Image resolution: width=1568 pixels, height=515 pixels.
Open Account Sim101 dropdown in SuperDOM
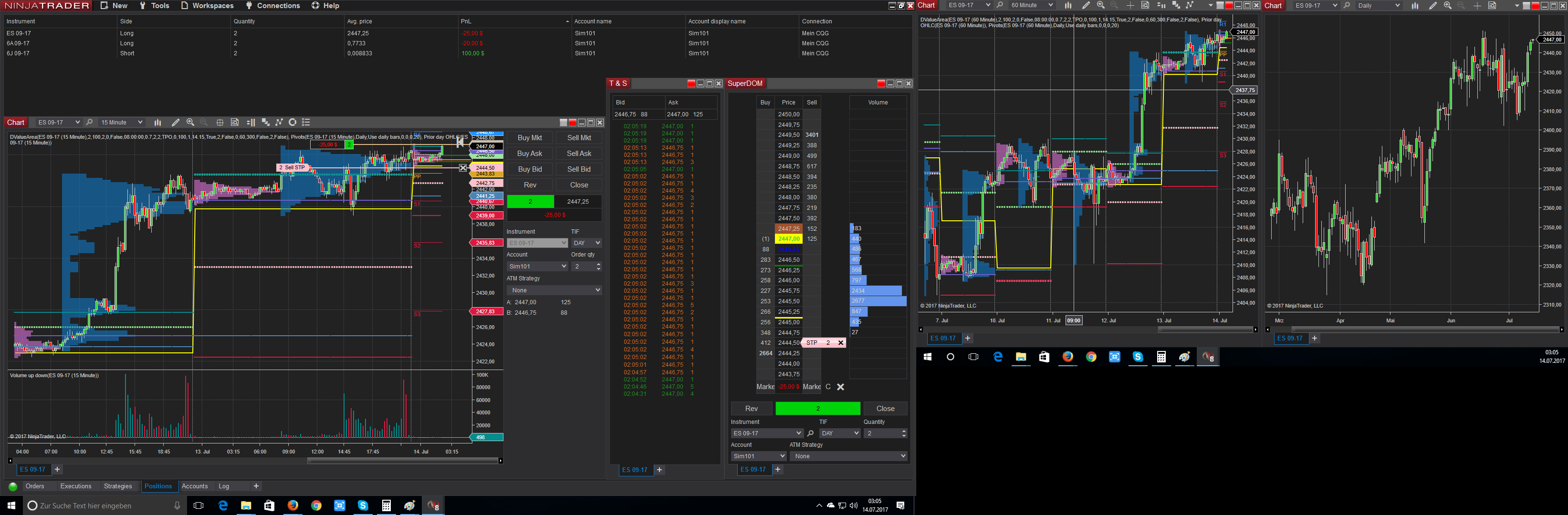click(758, 456)
